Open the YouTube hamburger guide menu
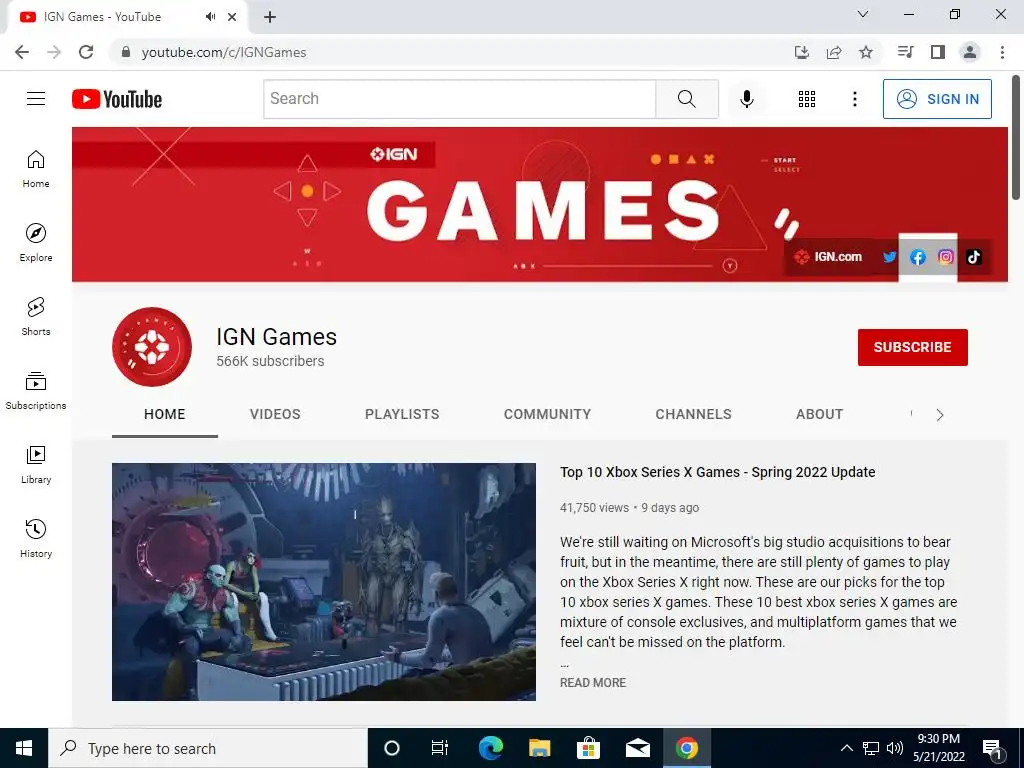1024x768 pixels. coord(36,99)
